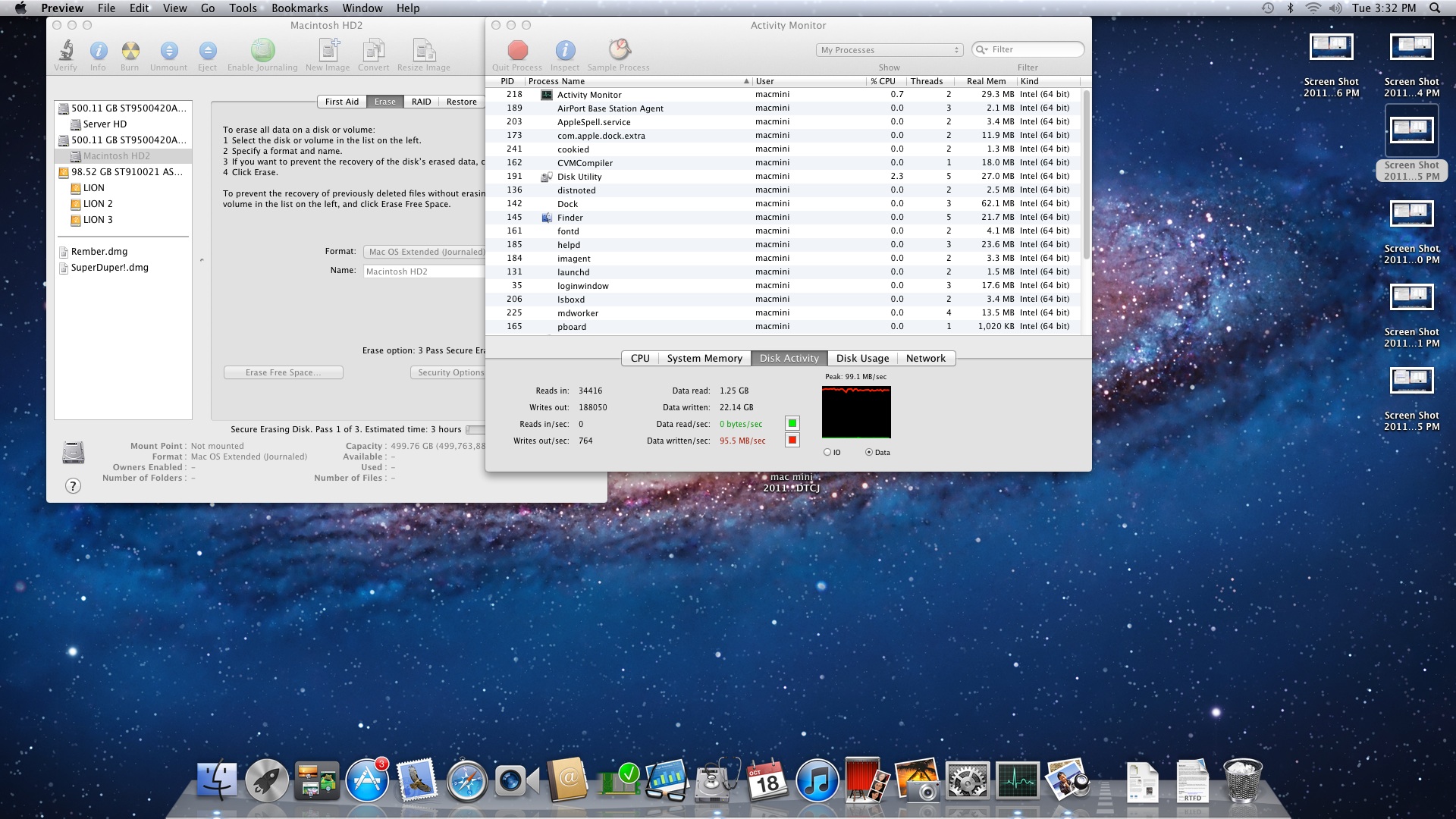Click the Unmount toolbar icon

[x=168, y=50]
